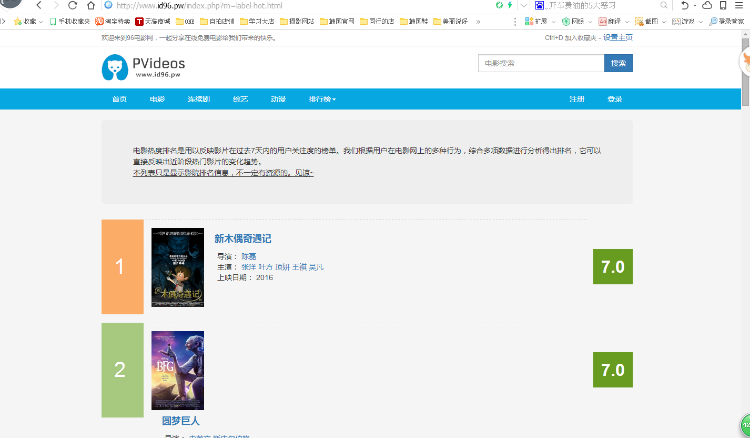The width and height of the screenshot is (750, 438).
Task: Click the 注册 register link
Action: click(576, 99)
